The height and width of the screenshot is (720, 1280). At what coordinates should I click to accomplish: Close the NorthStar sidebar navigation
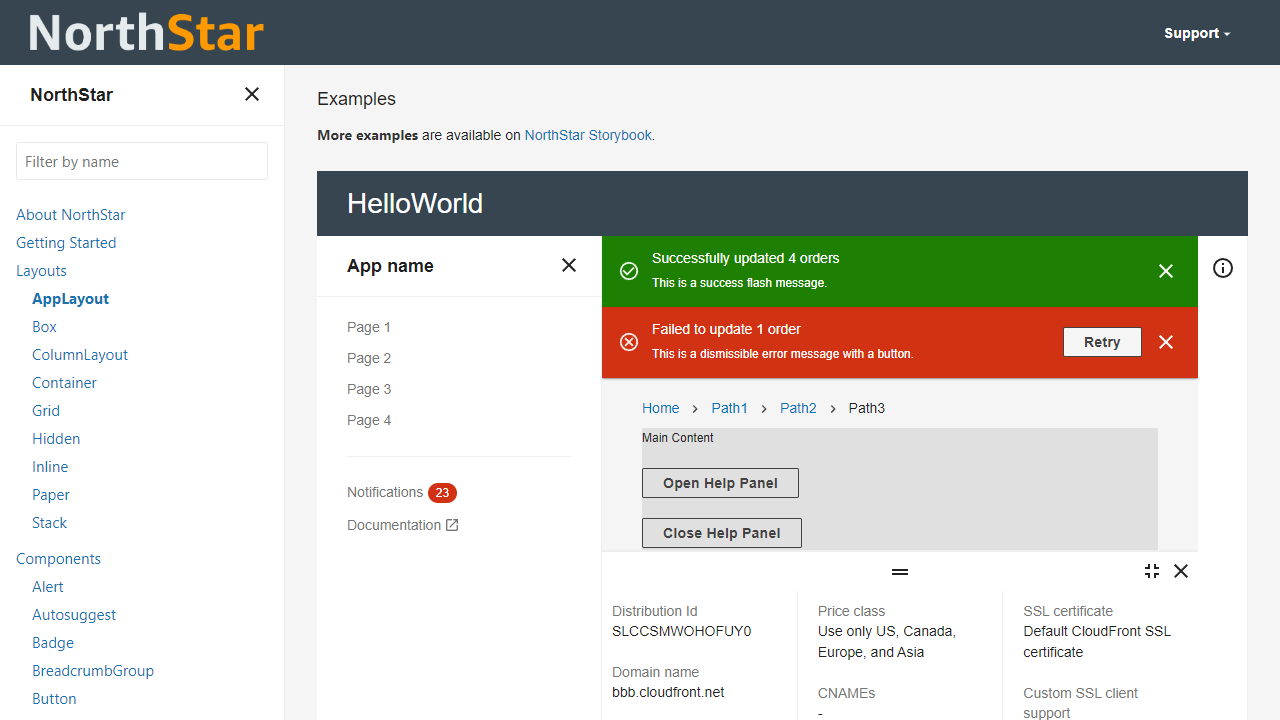coord(252,94)
